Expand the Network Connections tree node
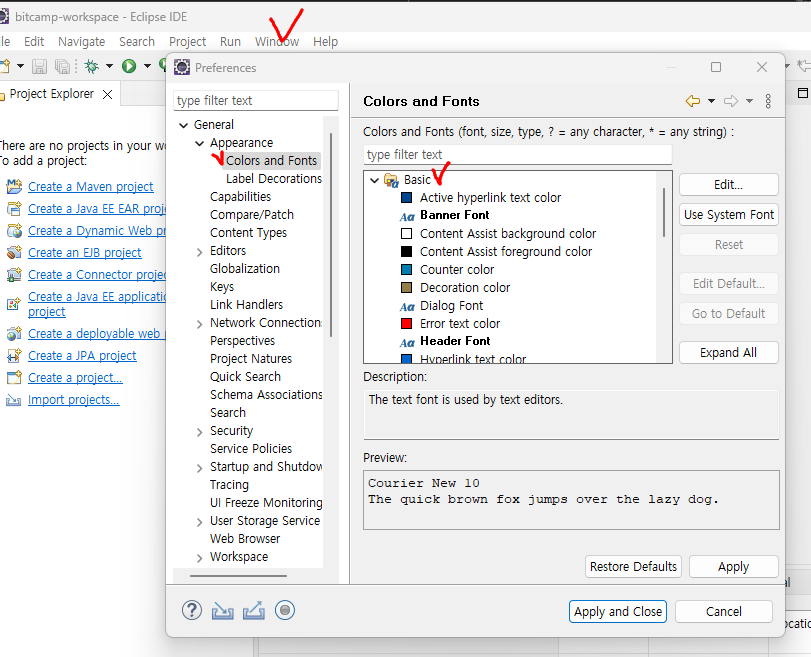This screenshot has width=811, height=657. (200, 324)
